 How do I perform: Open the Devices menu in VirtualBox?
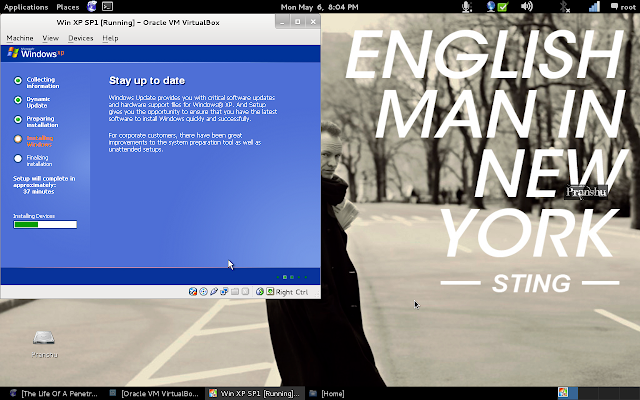81,38
